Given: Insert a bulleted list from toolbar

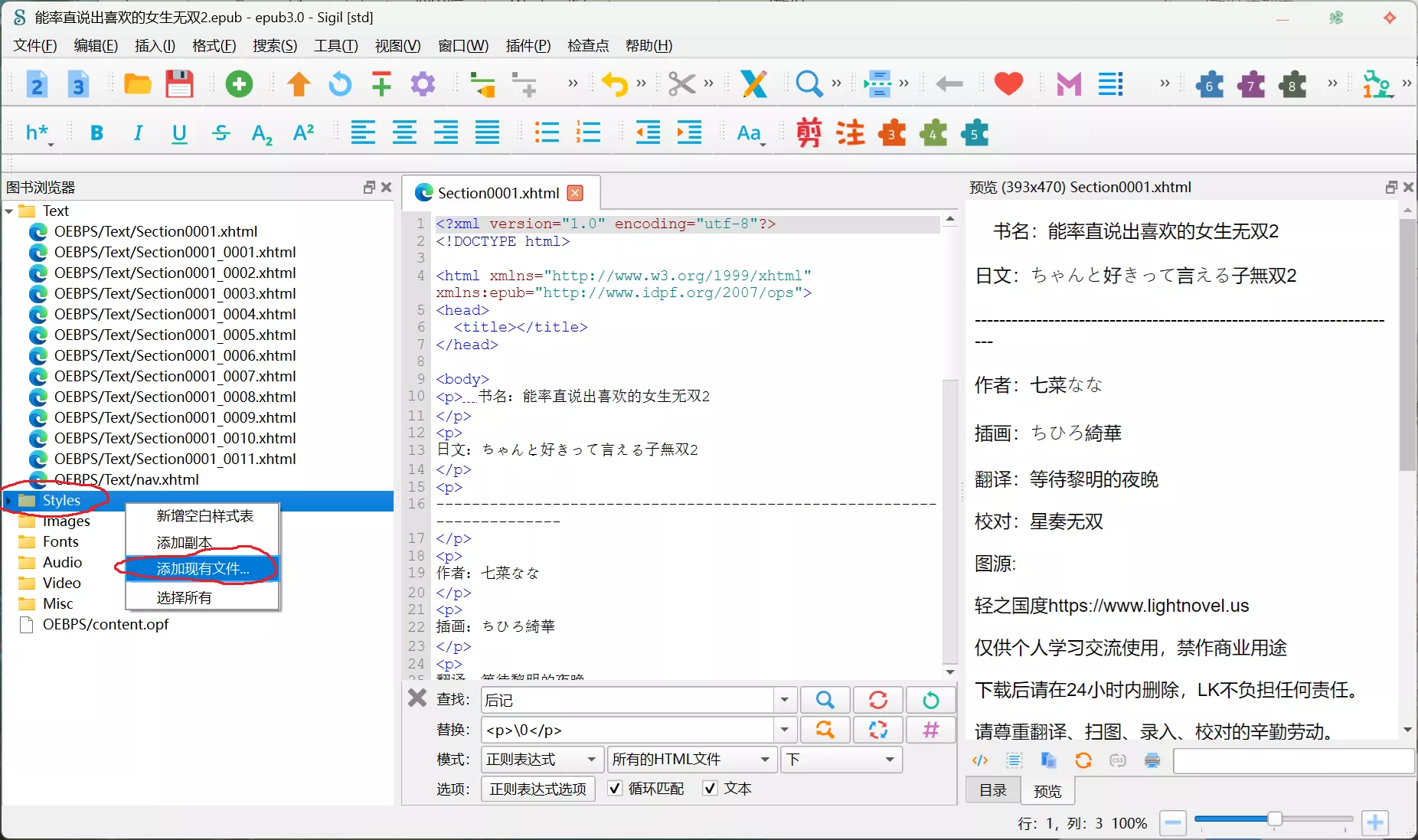Looking at the screenshot, I should pyautogui.click(x=547, y=133).
